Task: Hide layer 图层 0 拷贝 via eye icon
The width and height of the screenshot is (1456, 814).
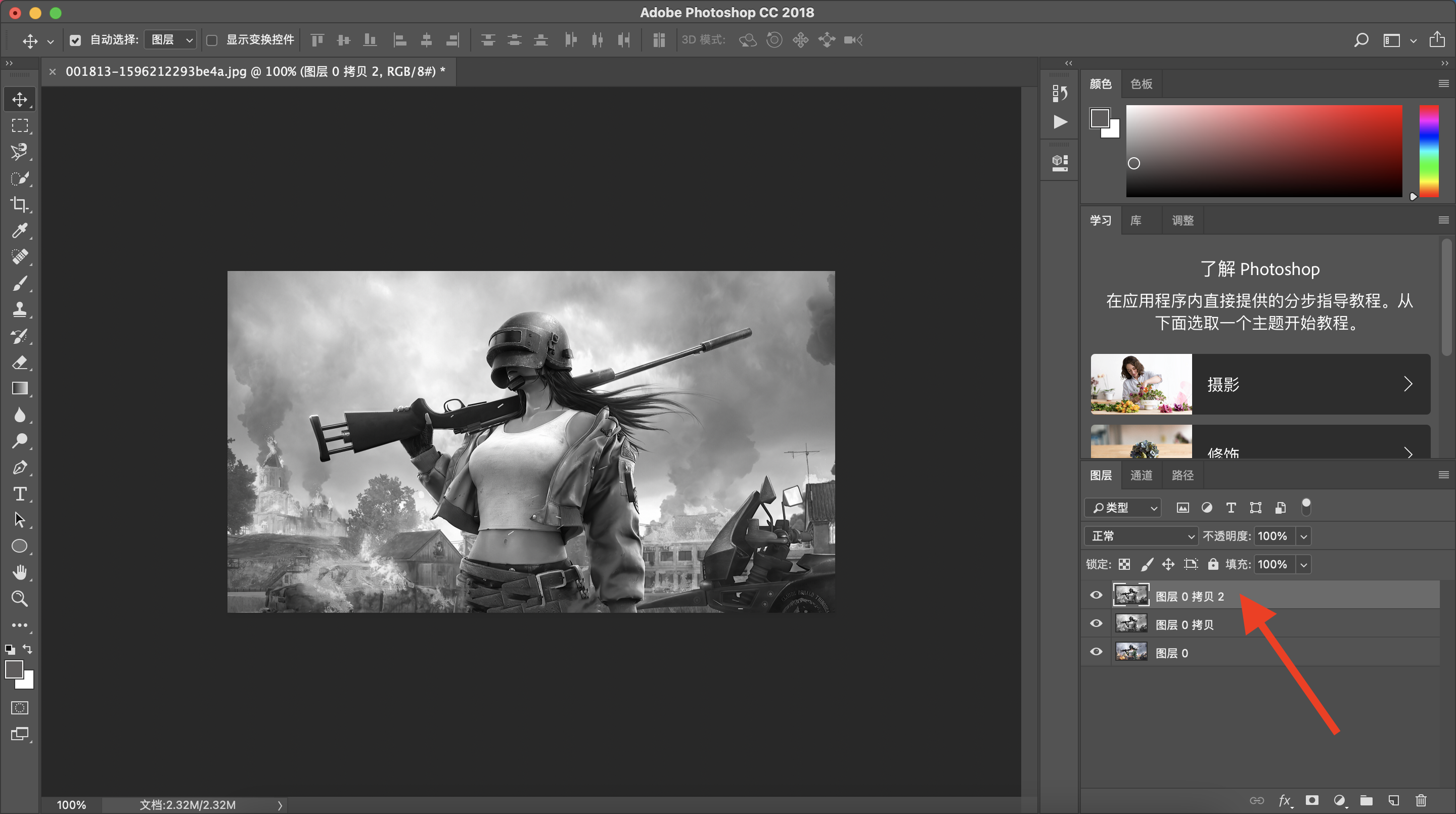Action: pos(1096,623)
